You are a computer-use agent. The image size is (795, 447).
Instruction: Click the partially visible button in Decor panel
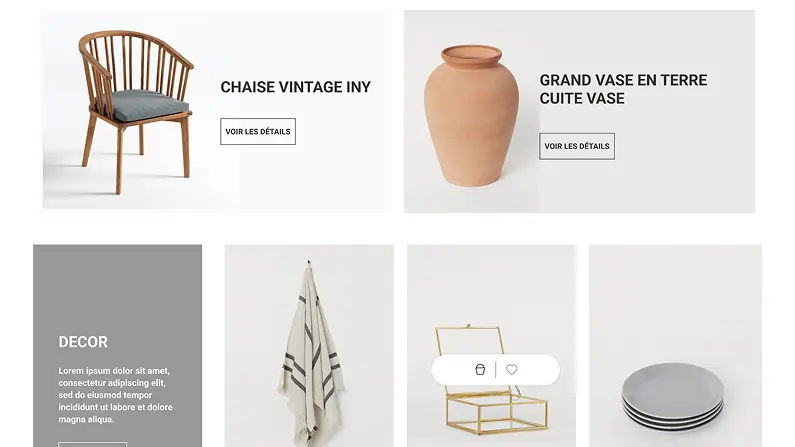tap(92, 444)
